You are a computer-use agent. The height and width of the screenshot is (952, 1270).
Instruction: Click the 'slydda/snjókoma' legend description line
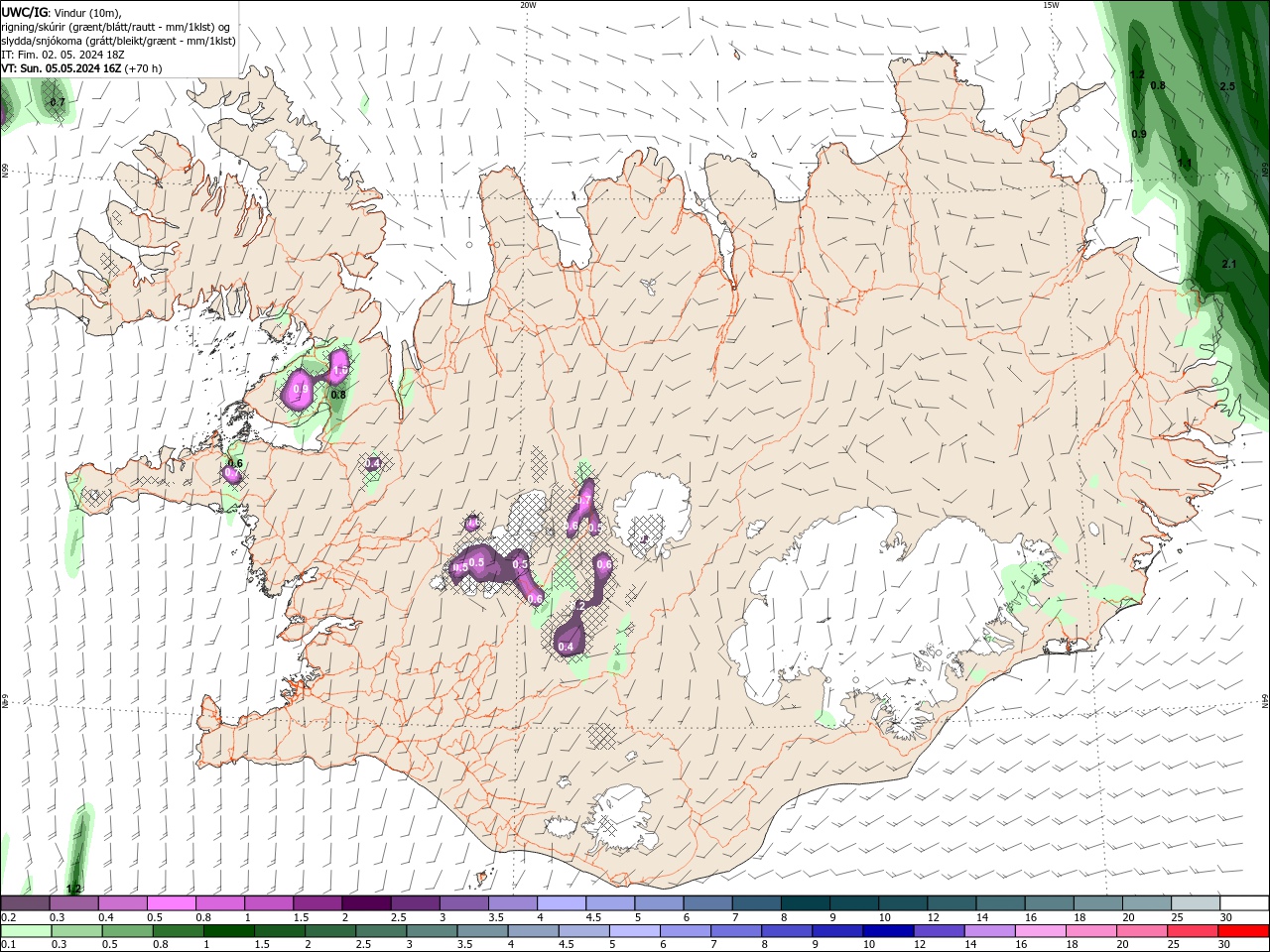click(x=119, y=41)
